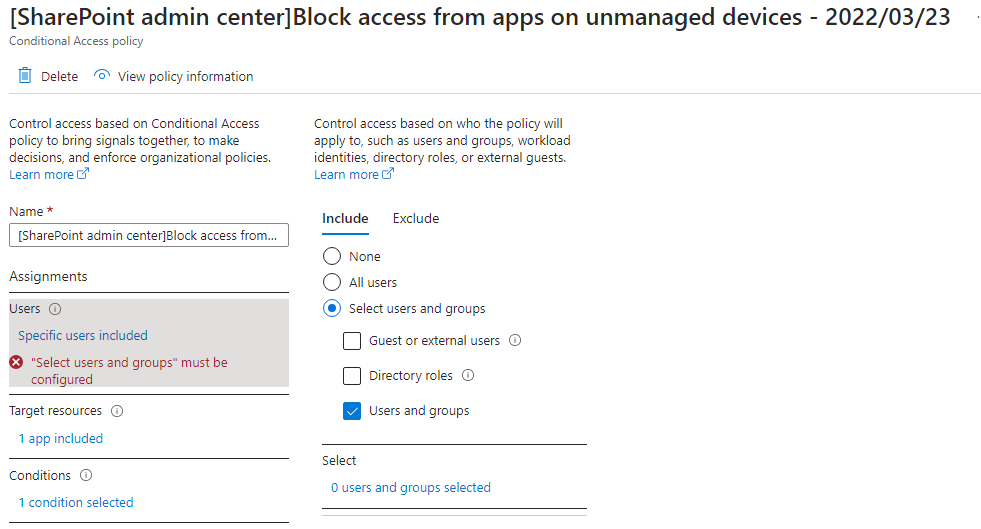Click the red error icon under Users

tap(16, 362)
